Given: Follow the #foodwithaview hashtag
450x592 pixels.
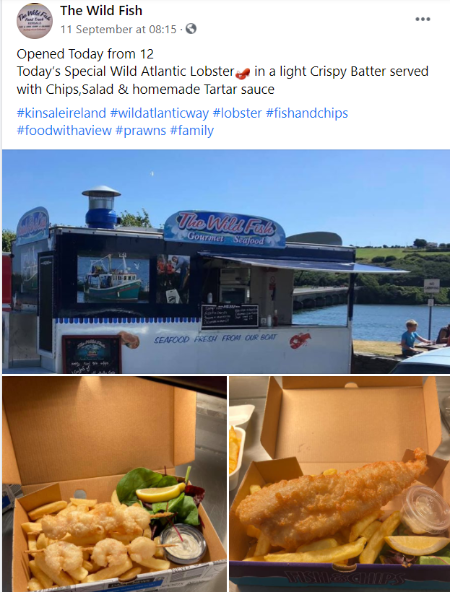Looking at the screenshot, I should [64, 131].
